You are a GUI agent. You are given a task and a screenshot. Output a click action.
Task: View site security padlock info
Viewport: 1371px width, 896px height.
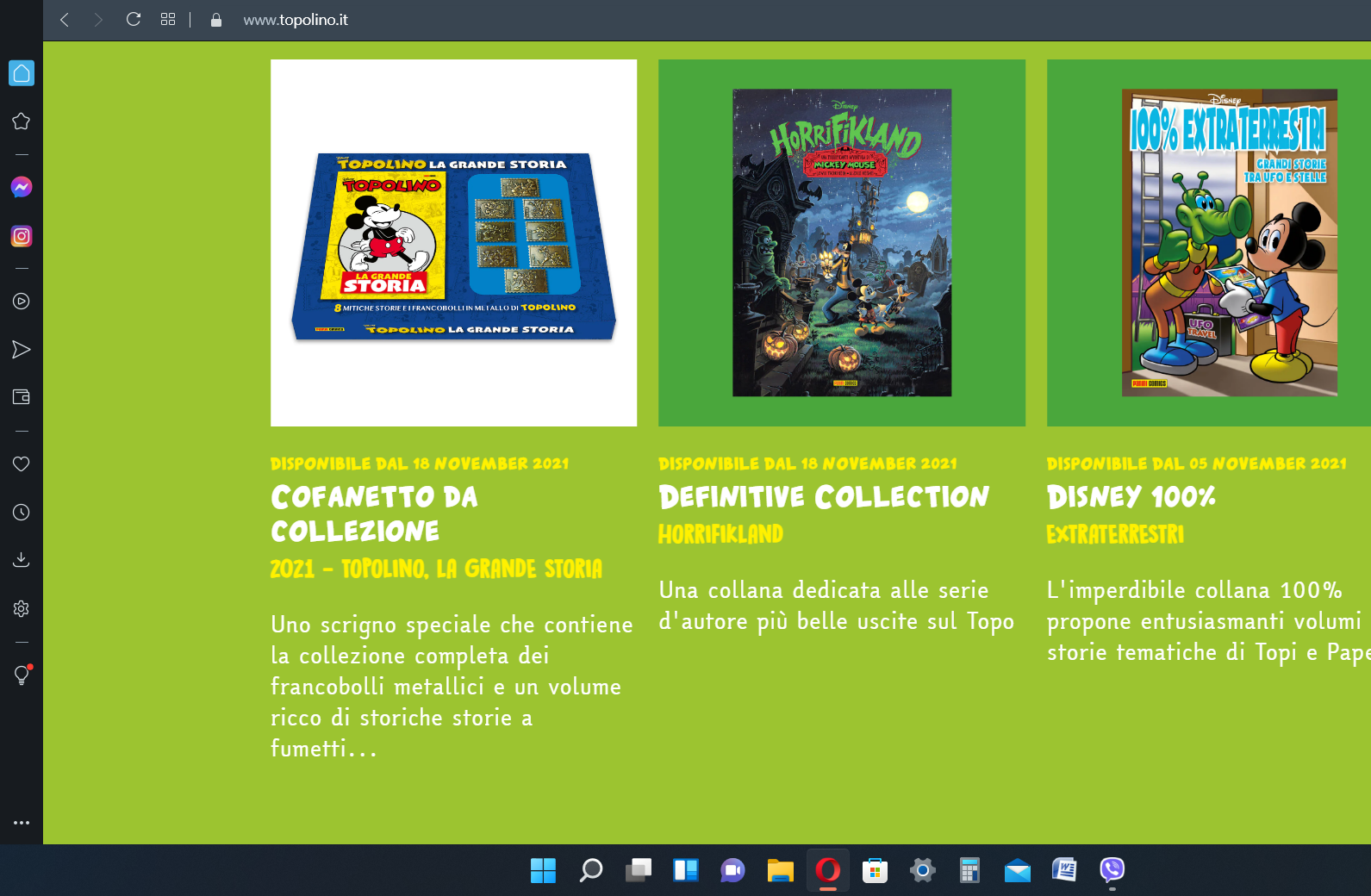[x=216, y=20]
